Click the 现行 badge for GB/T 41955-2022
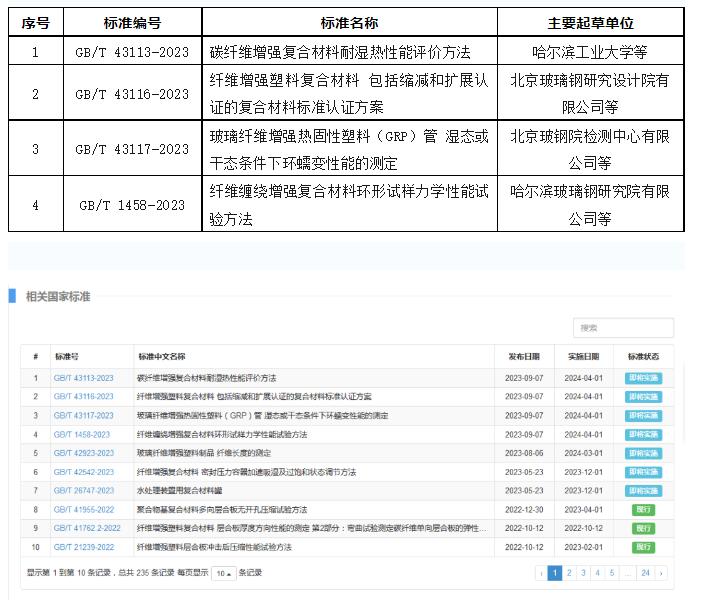 pyautogui.click(x=643, y=510)
